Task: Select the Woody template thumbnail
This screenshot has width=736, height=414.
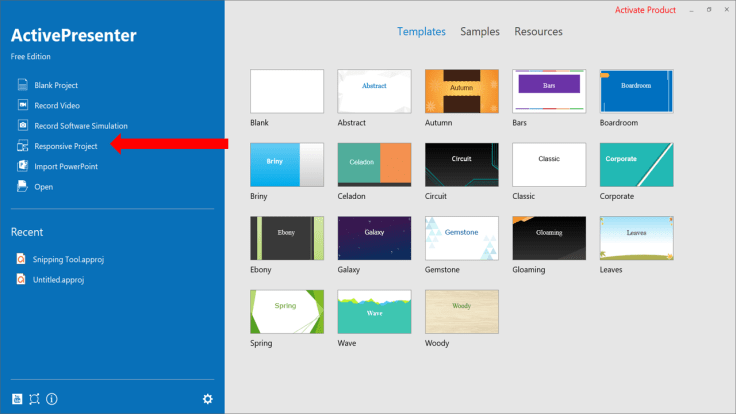Action: pyautogui.click(x=462, y=312)
